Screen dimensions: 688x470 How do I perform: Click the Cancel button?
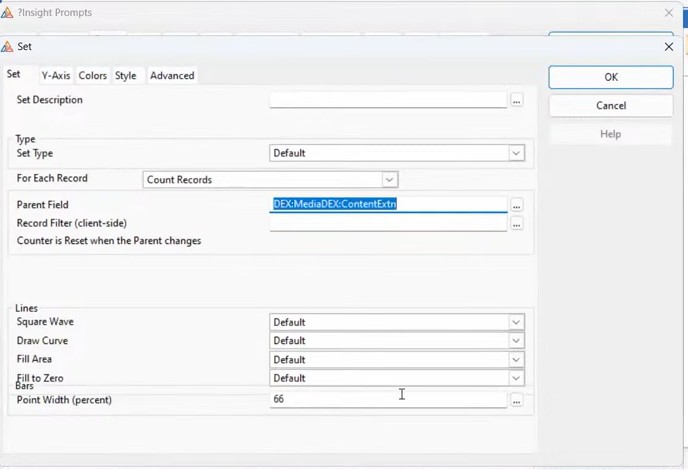click(610, 106)
